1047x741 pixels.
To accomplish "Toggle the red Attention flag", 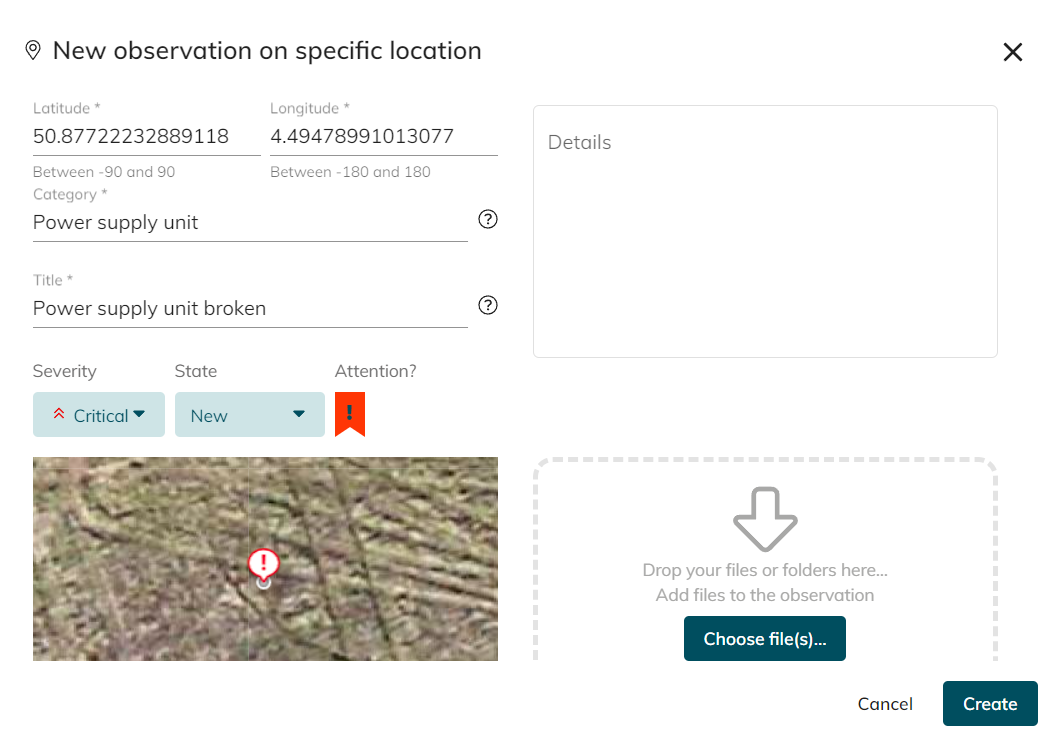I will [350, 414].
